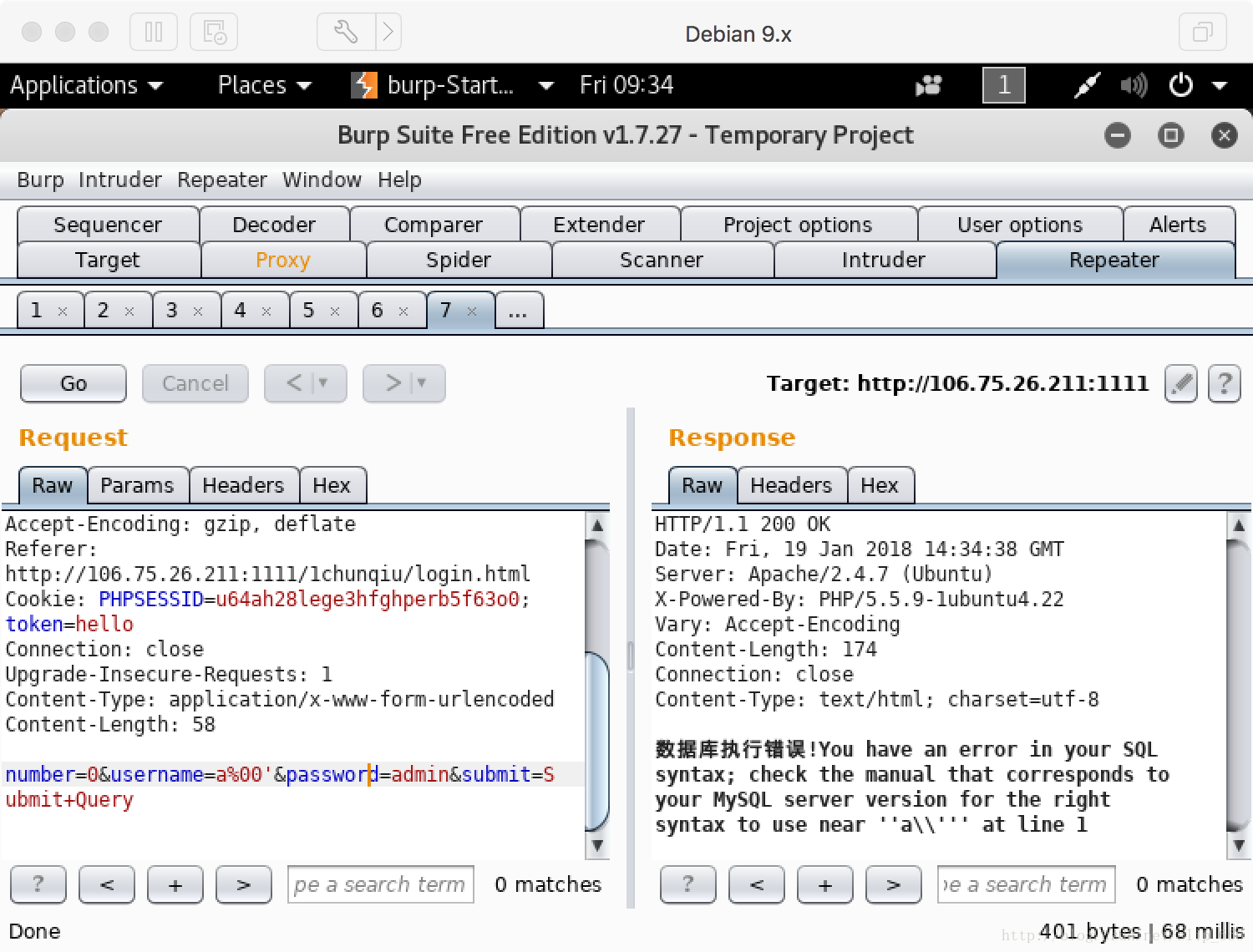Open the Intruder menu in menu bar
The height and width of the screenshot is (952, 1253).
(120, 180)
